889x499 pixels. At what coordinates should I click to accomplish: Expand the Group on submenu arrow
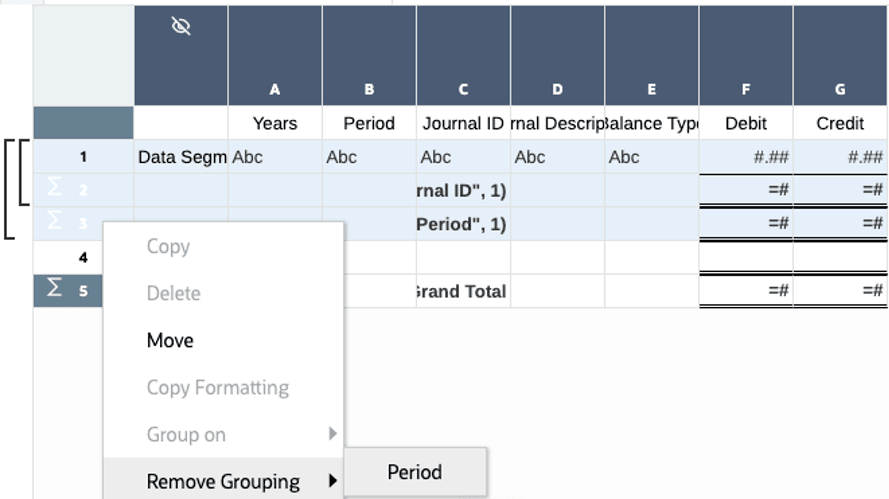[x=333, y=434]
